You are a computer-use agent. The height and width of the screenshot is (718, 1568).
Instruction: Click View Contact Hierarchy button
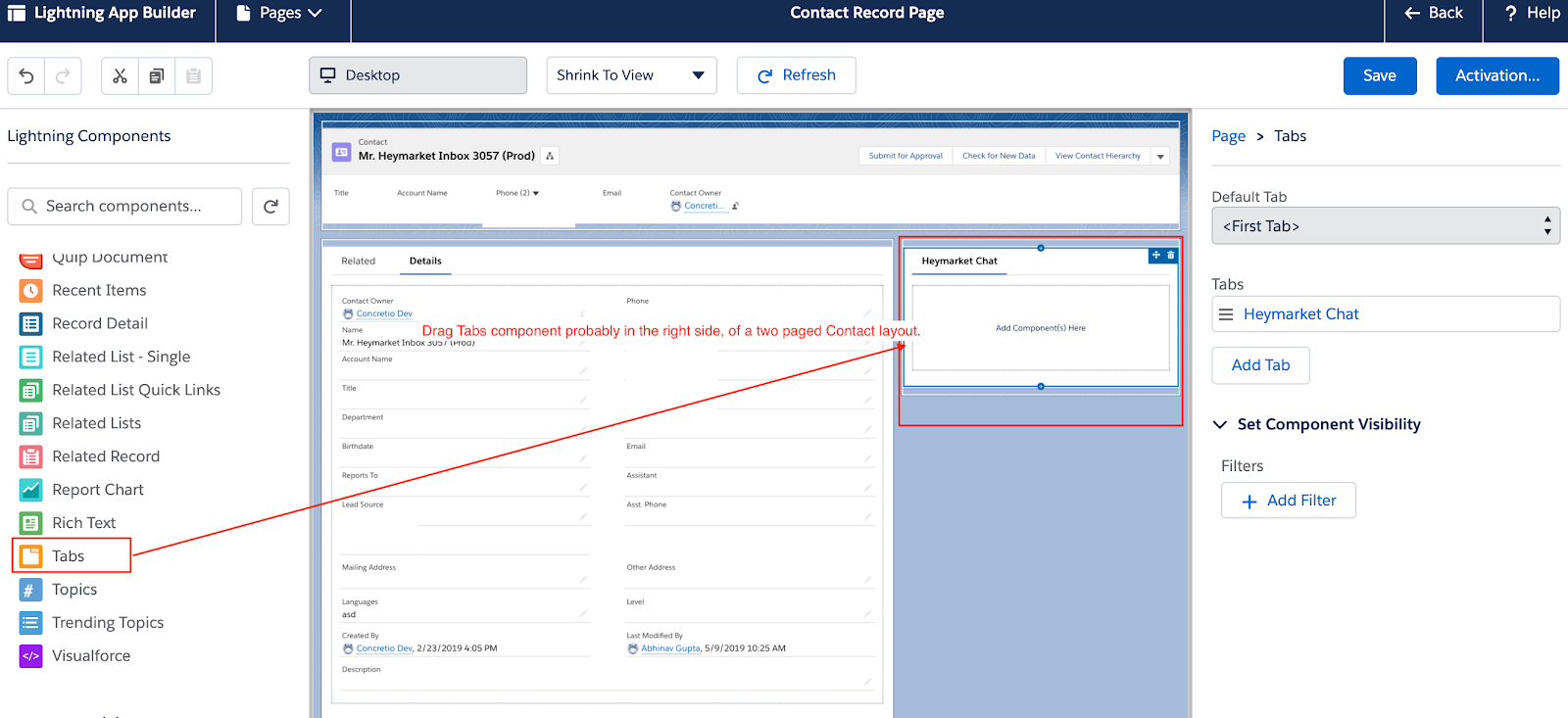click(1098, 156)
